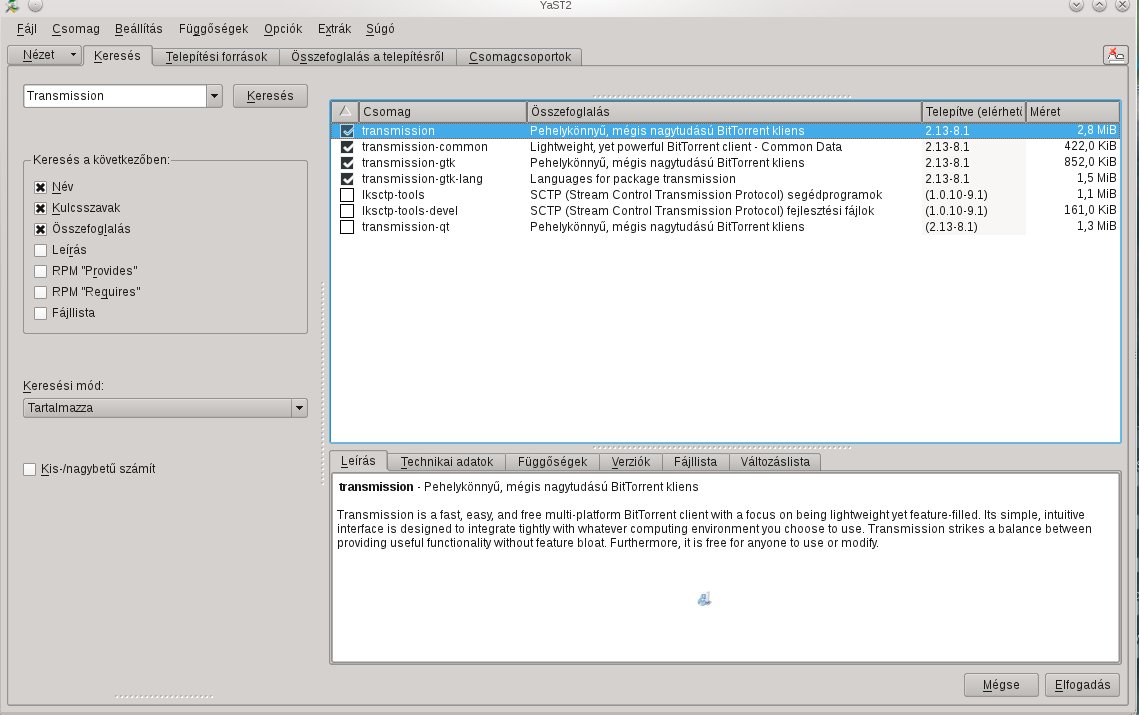Screen dimensions: 1139x715
Task: Open the Beállítás menu
Action: (139, 29)
